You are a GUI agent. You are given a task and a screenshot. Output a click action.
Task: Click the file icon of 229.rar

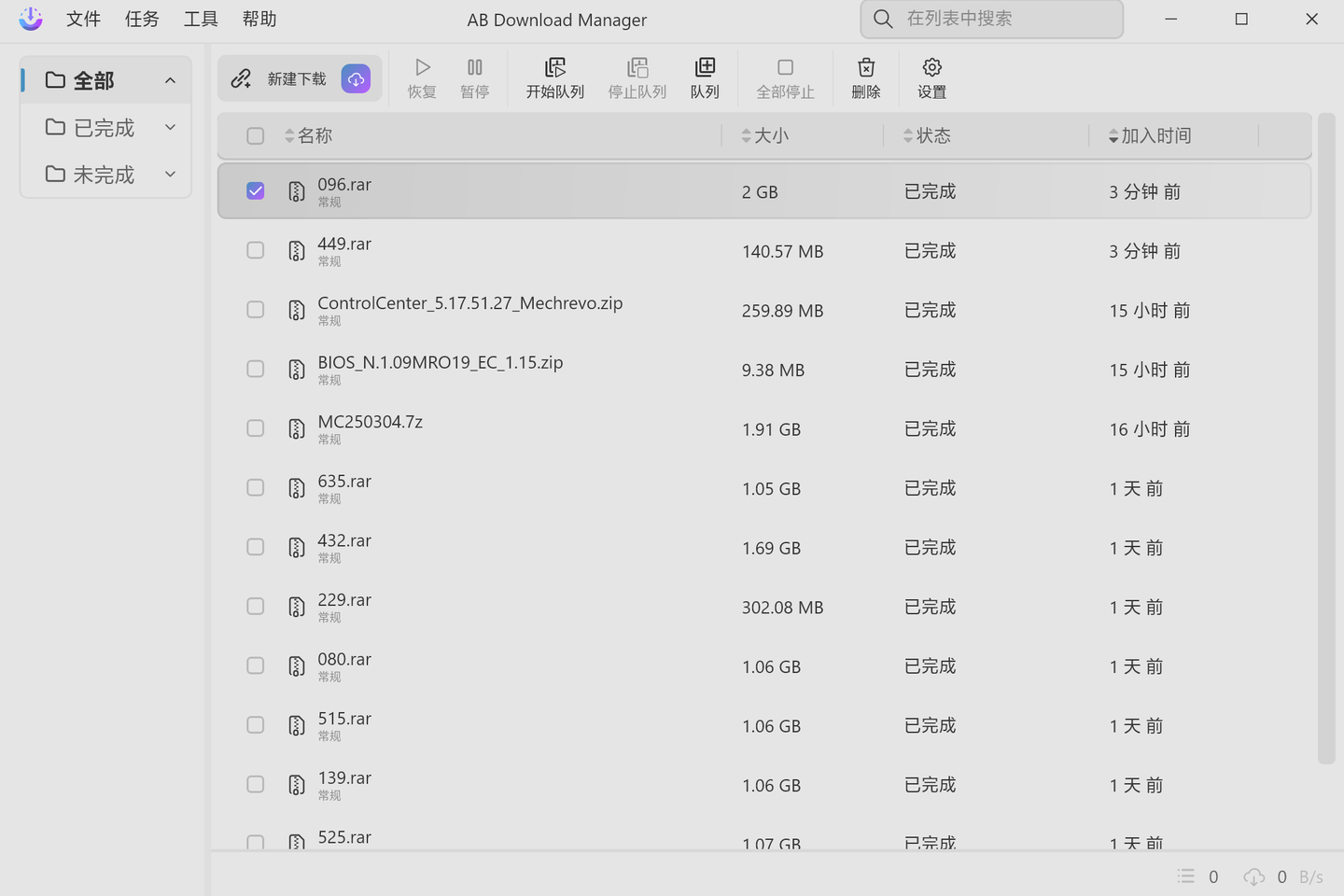coord(297,607)
